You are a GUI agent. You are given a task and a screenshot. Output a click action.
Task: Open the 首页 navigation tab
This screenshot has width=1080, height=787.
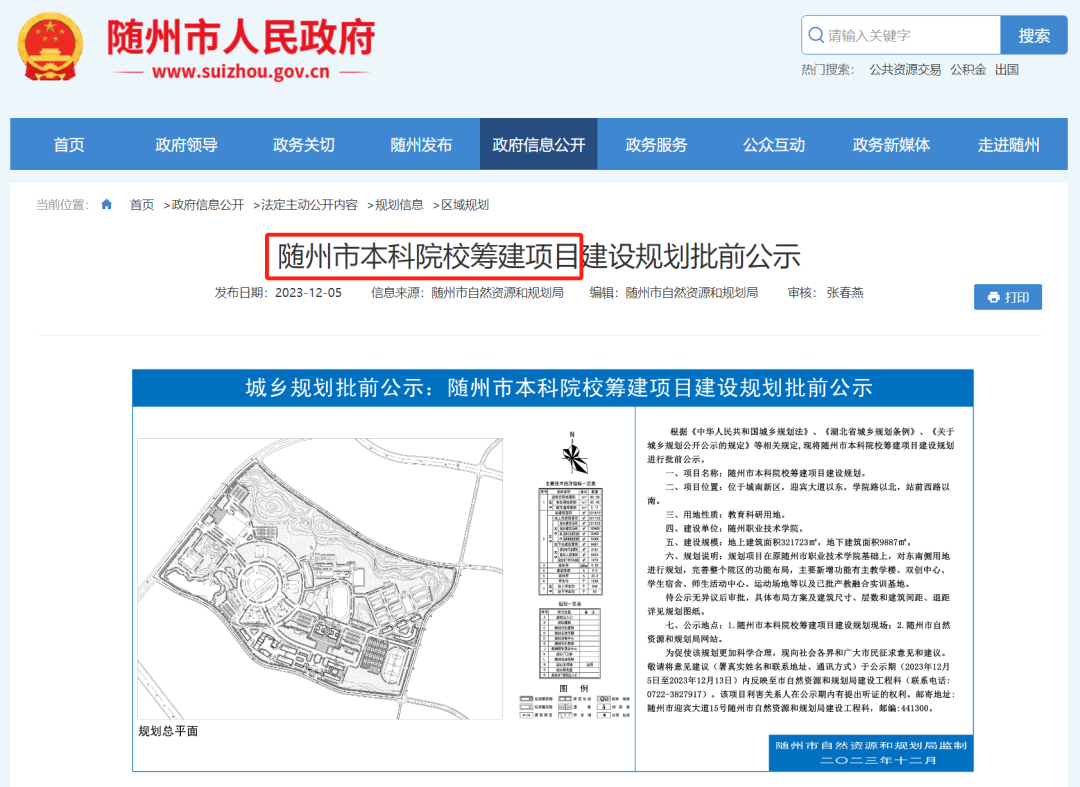[69, 145]
